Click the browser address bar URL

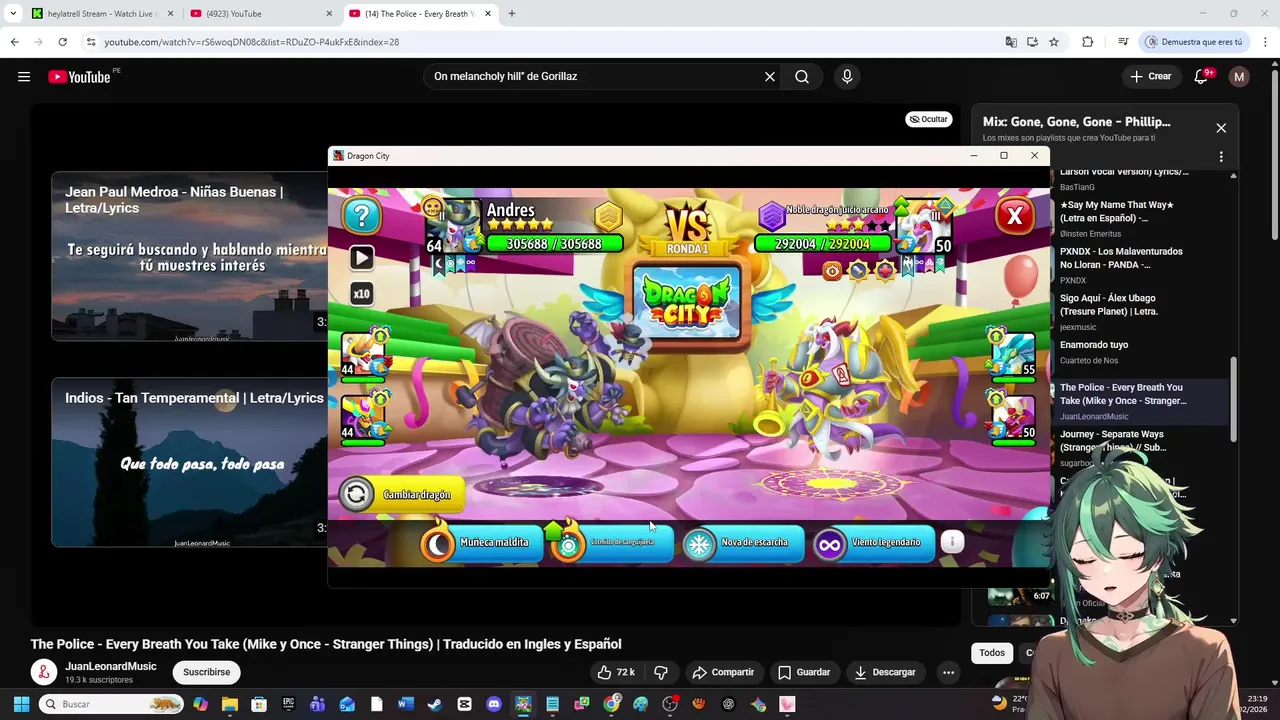252,42
